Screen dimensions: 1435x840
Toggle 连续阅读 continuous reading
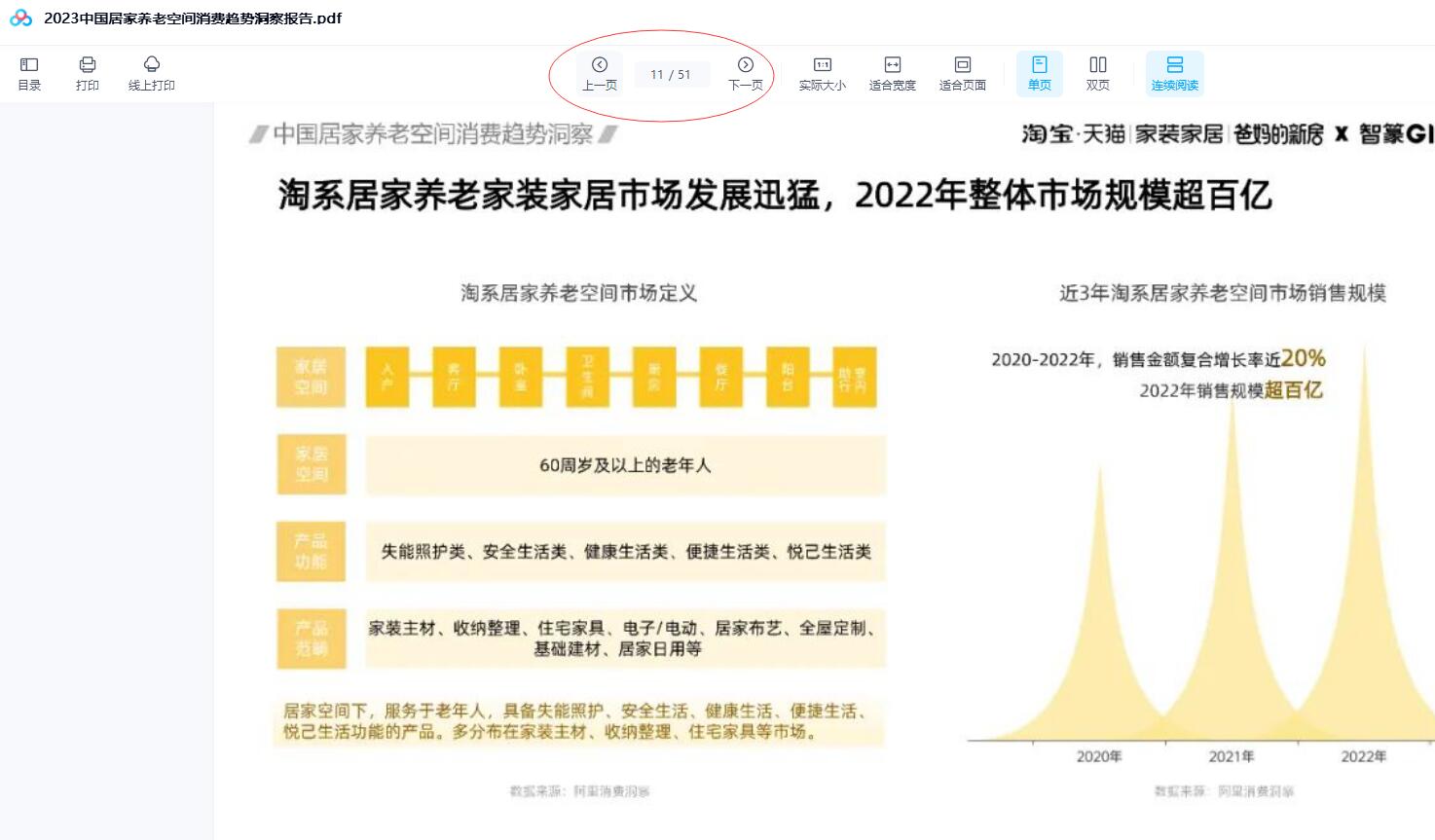click(1174, 73)
